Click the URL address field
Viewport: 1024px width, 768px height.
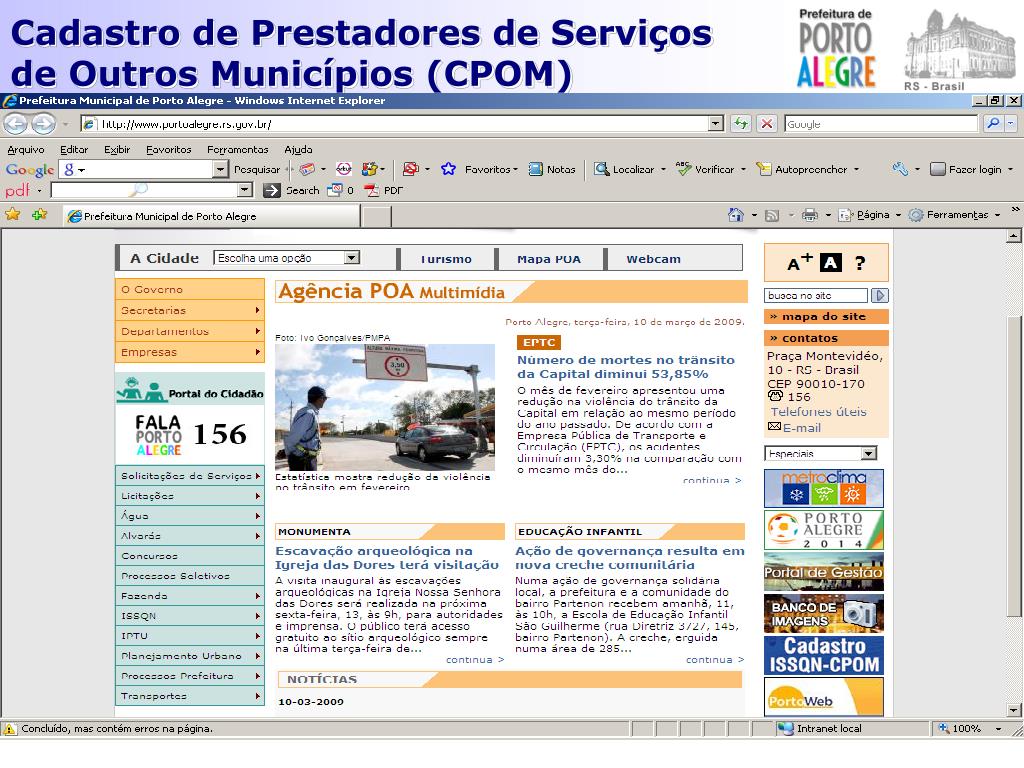tap(394, 123)
